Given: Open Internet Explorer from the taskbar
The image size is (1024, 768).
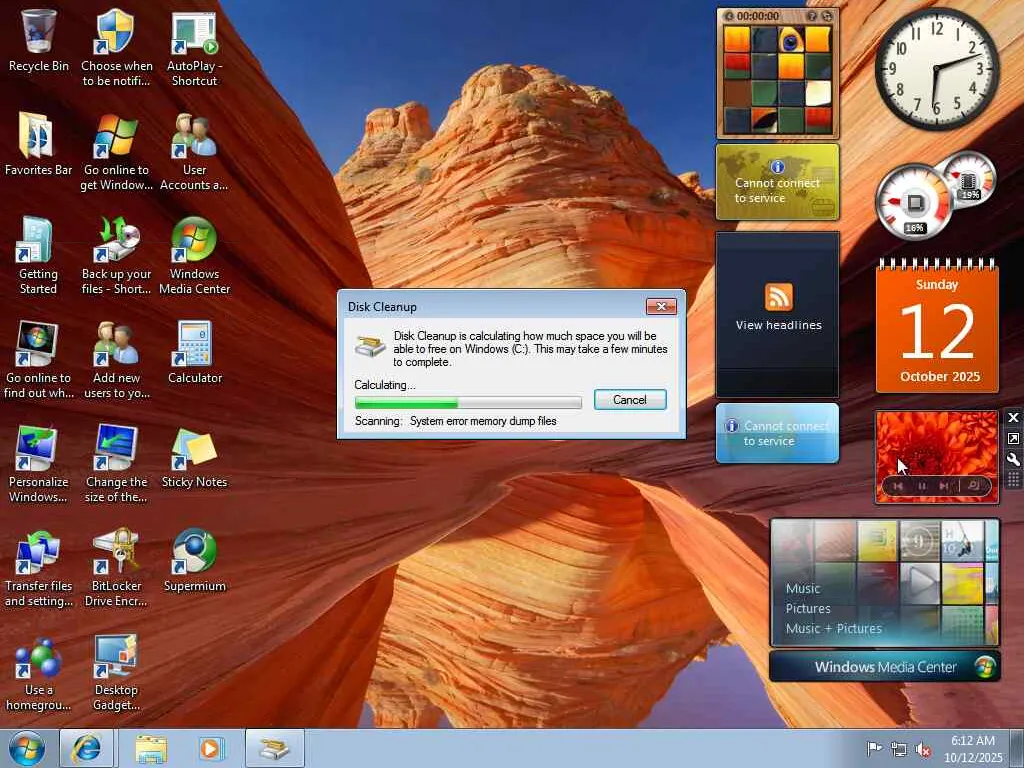Looking at the screenshot, I should 87,748.
